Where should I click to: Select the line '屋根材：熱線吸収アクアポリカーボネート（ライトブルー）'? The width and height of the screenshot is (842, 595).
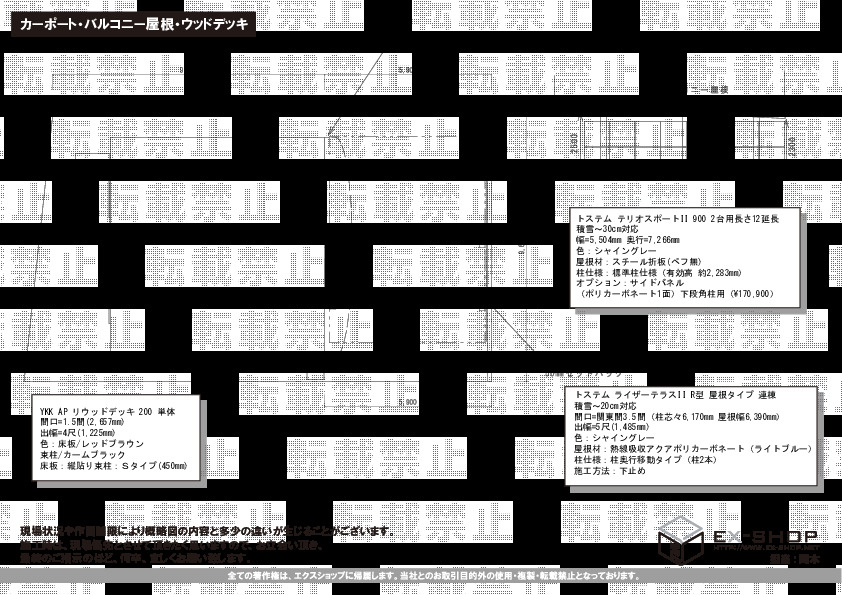pos(693,449)
